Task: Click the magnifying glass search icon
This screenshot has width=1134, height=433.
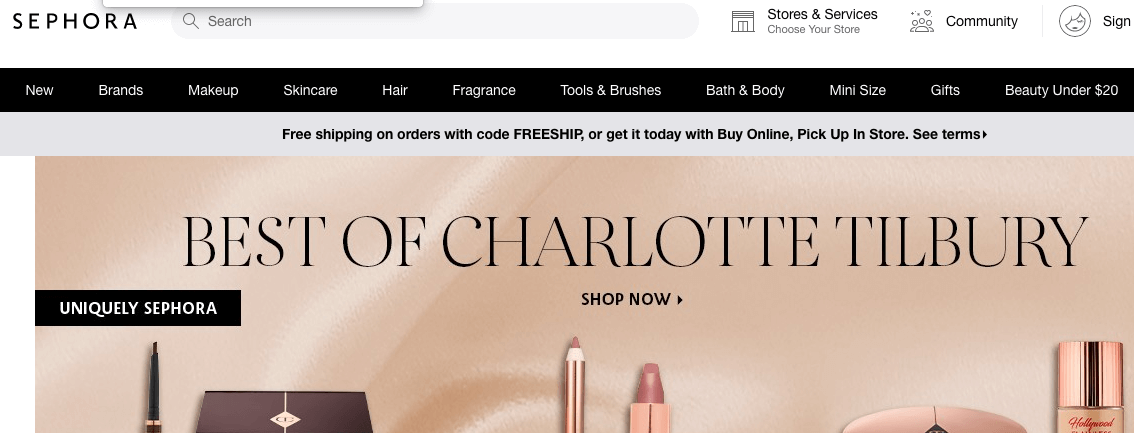Action: pos(191,21)
